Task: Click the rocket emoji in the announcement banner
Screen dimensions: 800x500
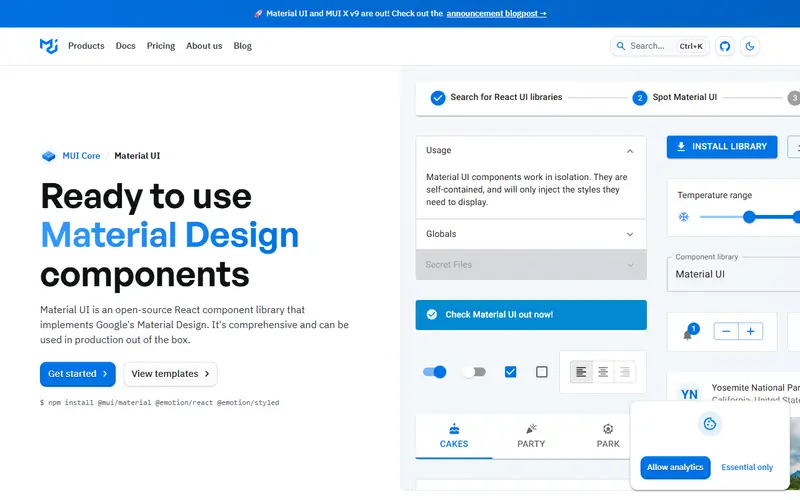Action: point(258,14)
